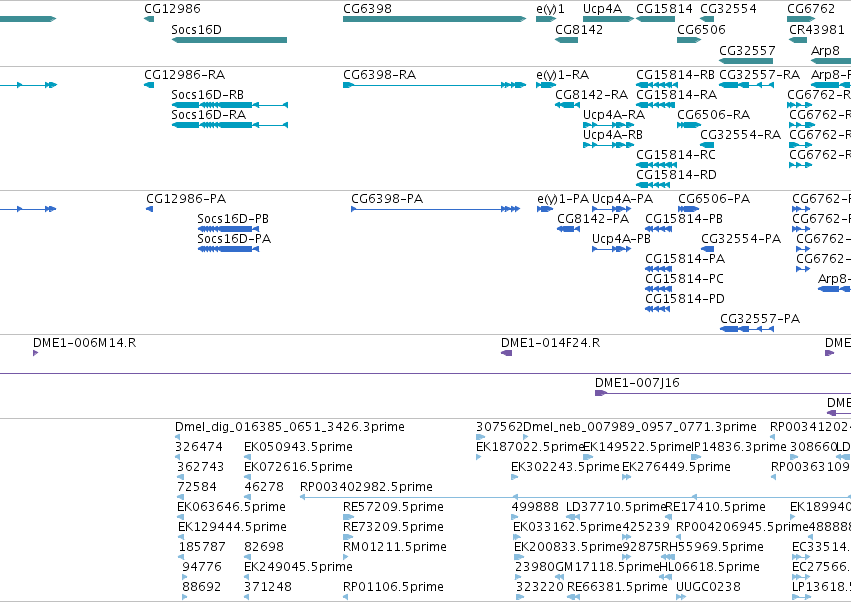This screenshot has width=851, height=602.
Task: Click protein Socs16D-PB
Action: point(228,229)
